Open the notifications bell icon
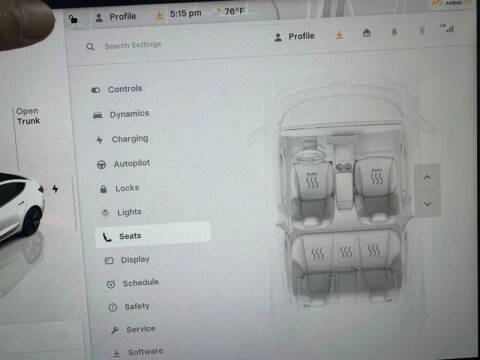Image resolution: width=480 pixels, height=360 pixels. click(x=394, y=32)
